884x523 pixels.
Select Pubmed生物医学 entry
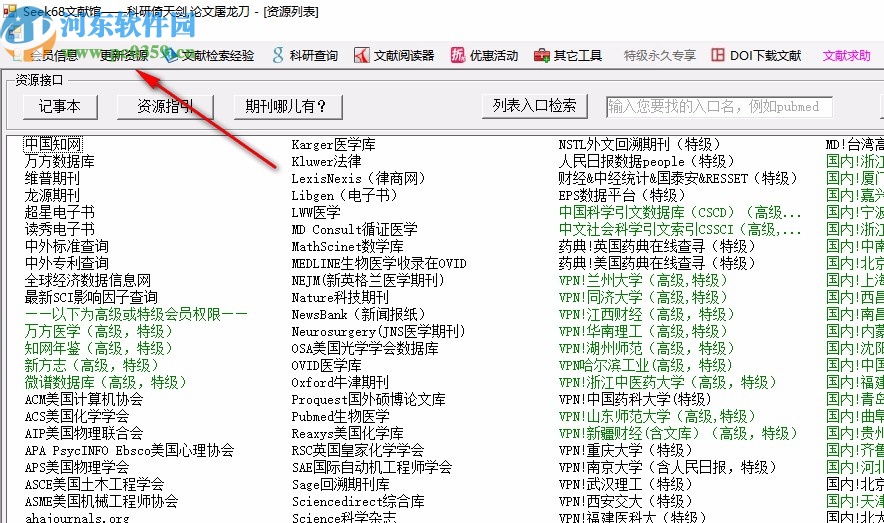(x=340, y=416)
